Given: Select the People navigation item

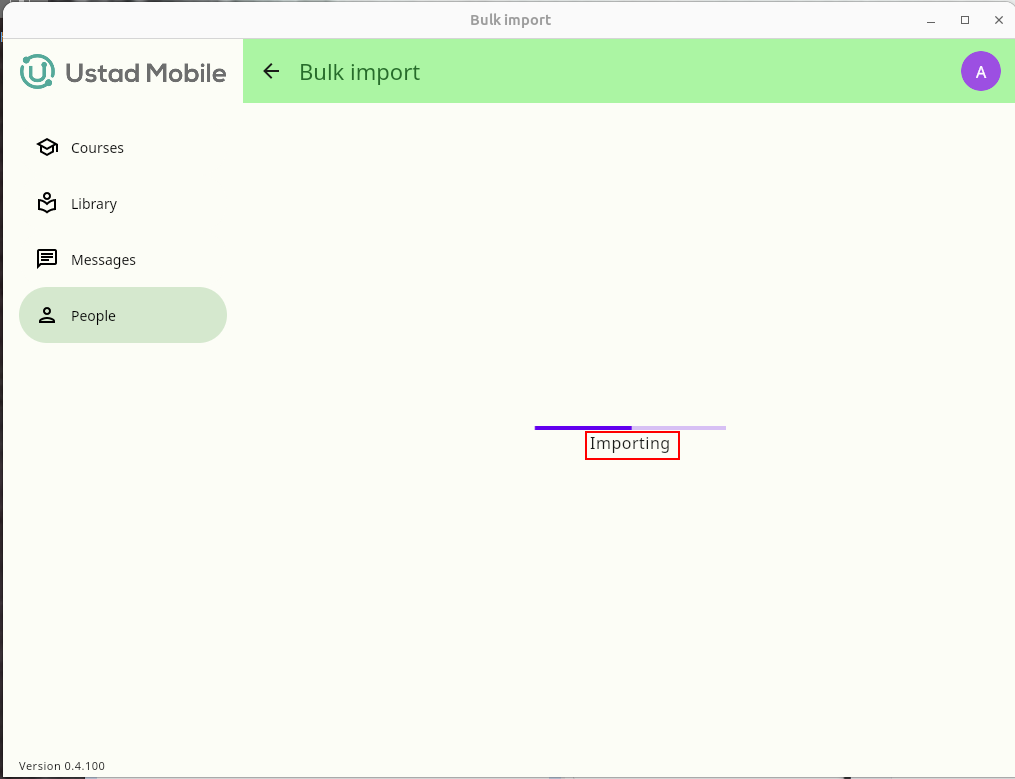Looking at the screenshot, I should coord(123,315).
